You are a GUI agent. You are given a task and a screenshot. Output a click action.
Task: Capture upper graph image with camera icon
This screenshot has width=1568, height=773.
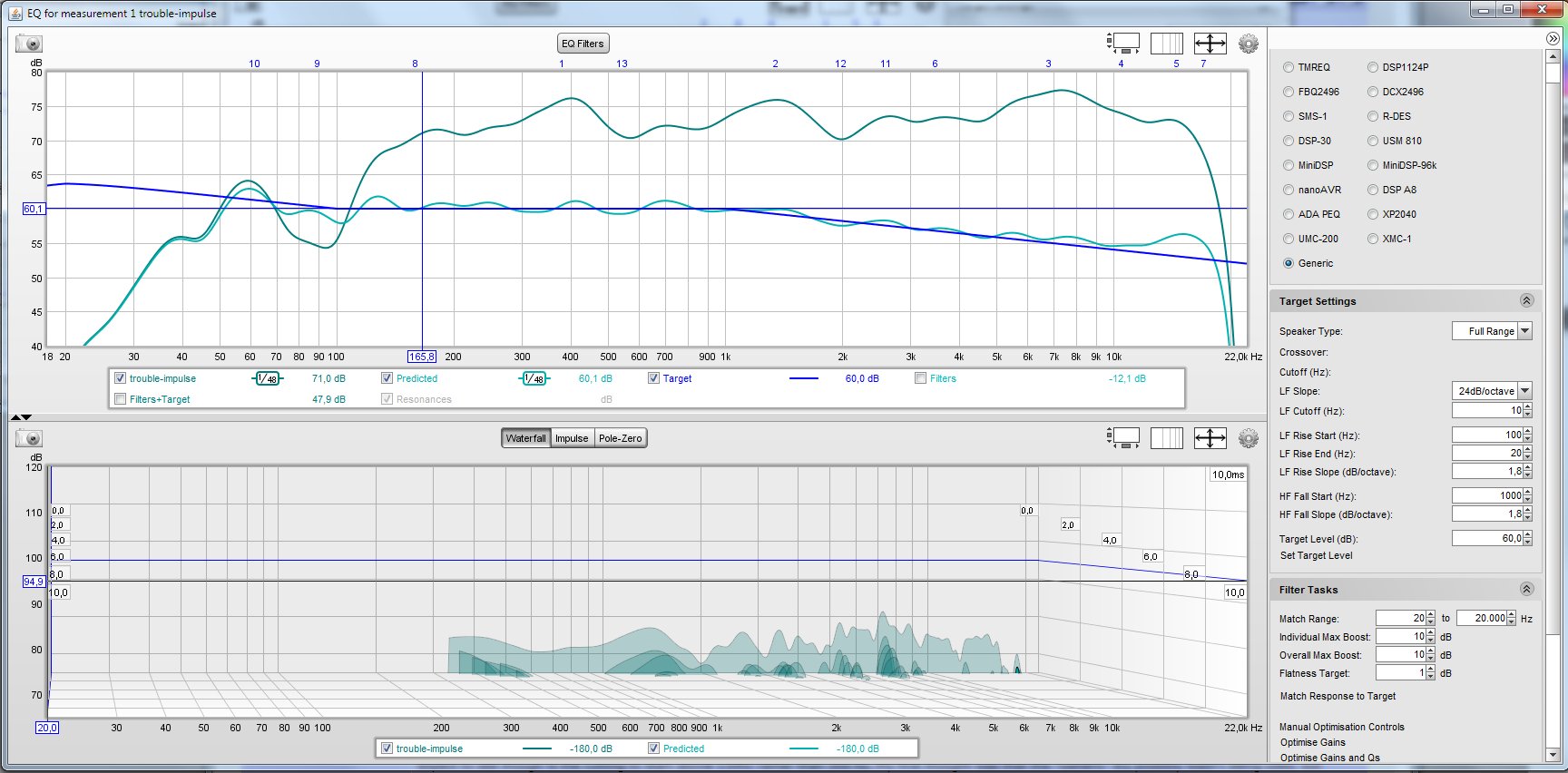[x=29, y=44]
